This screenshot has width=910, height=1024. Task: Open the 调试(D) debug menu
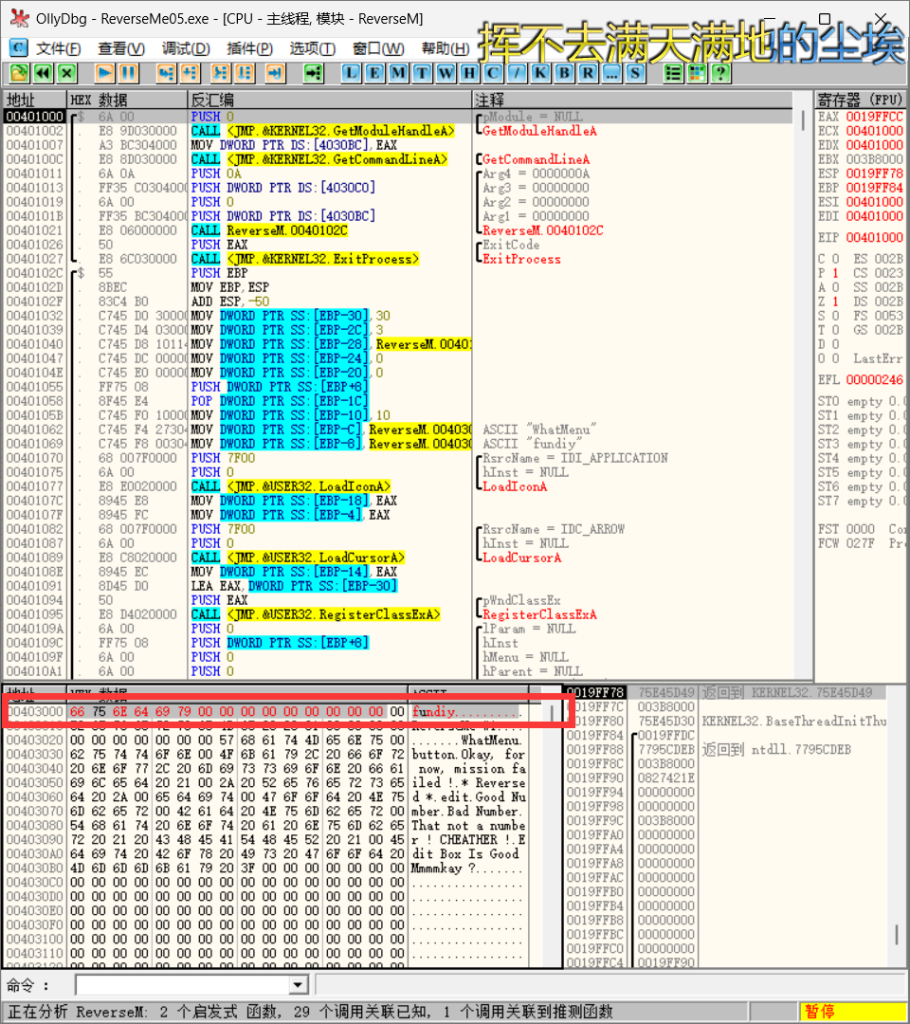(x=186, y=48)
